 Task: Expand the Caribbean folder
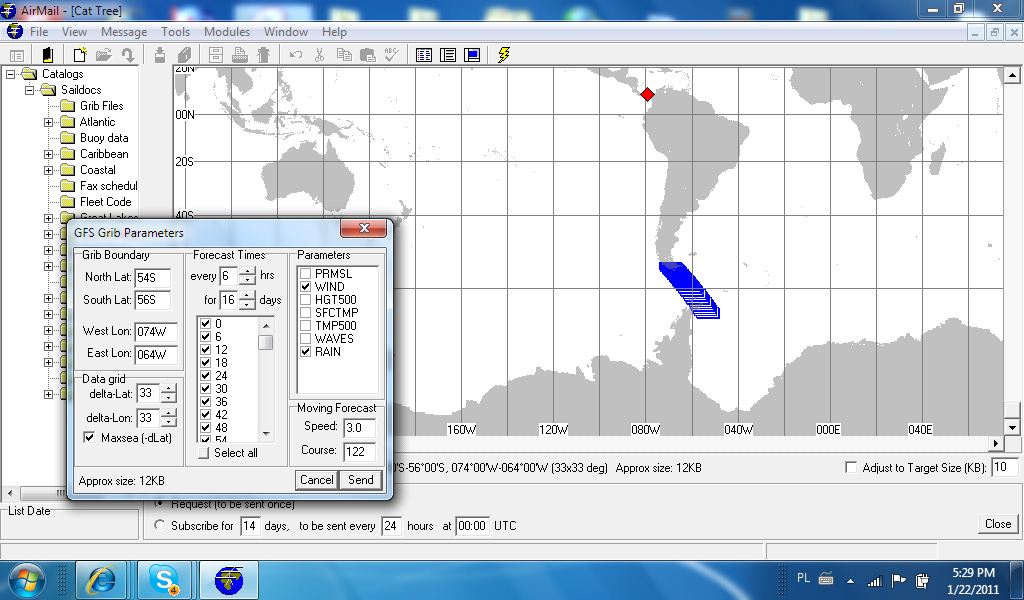coord(48,154)
